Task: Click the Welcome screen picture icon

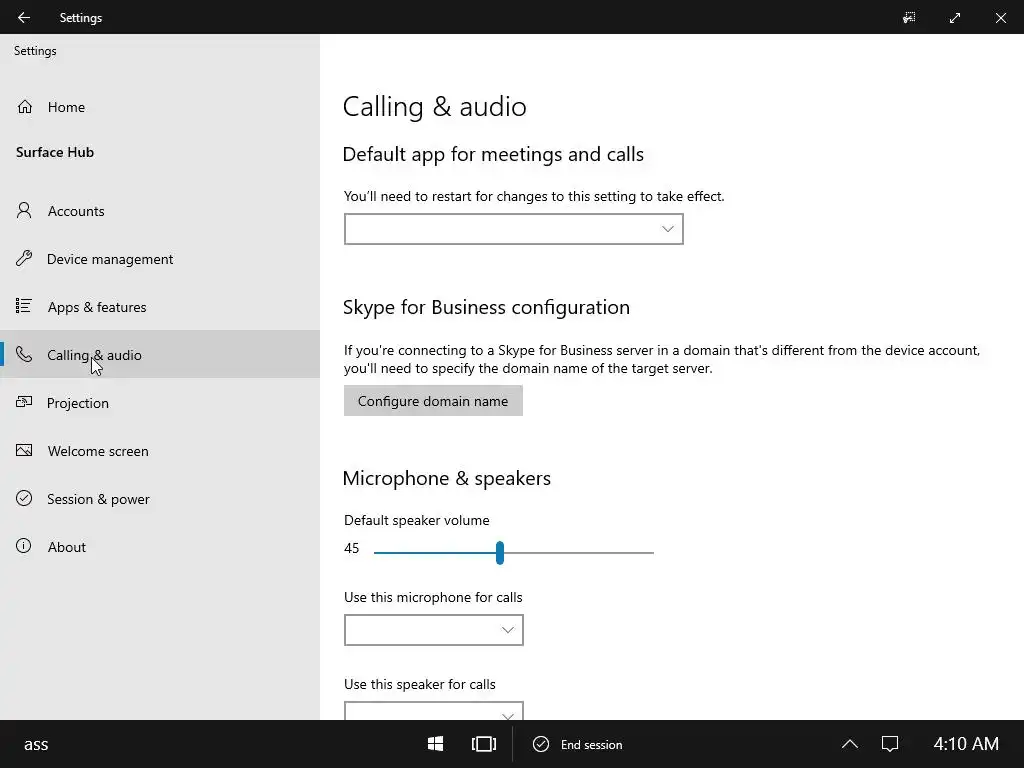Action: [24, 451]
